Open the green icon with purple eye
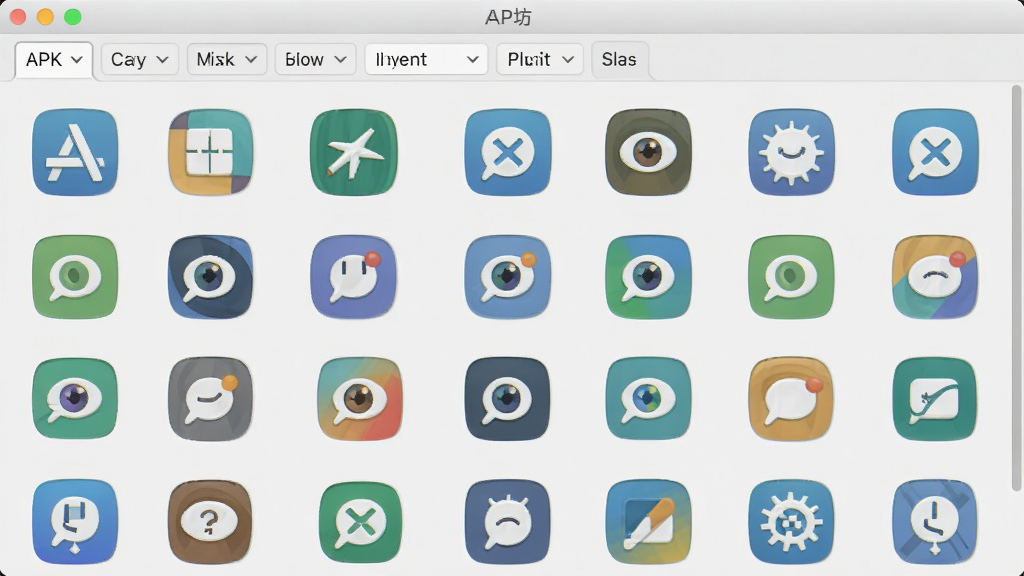This screenshot has width=1024, height=576. pyautogui.click(x=75, y=398)
